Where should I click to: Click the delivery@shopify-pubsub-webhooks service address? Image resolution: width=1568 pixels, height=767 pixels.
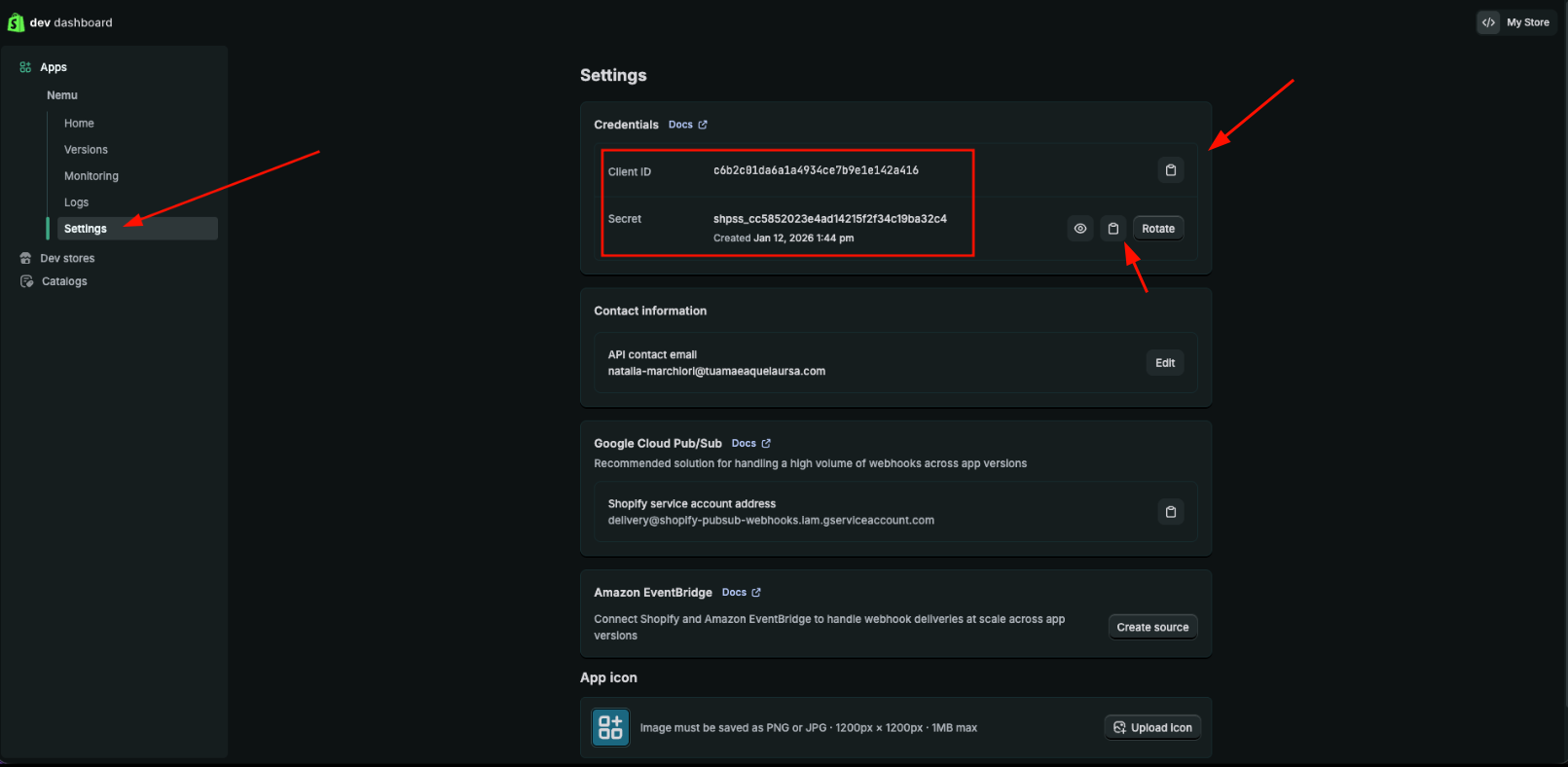click(x=771, y=520)
